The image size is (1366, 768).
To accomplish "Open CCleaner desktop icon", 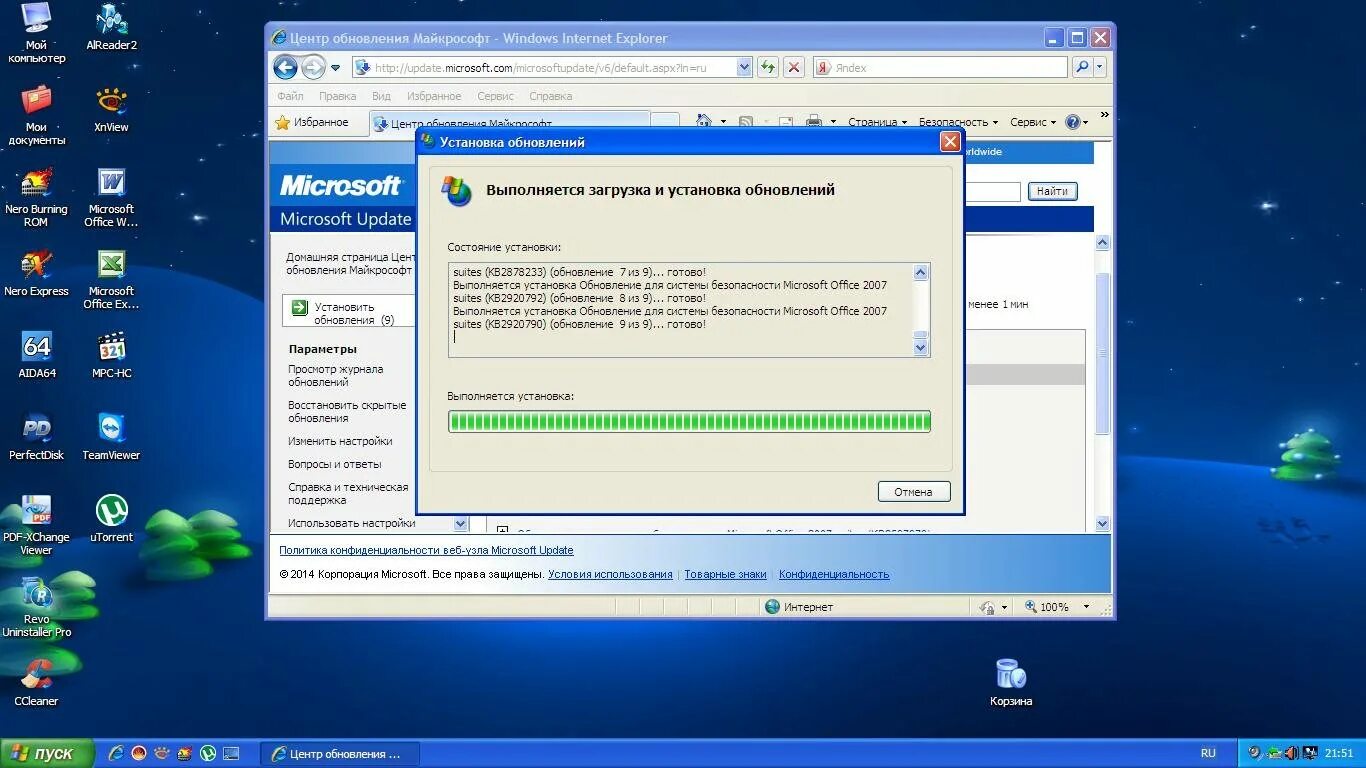I will [x=36, y=684].
